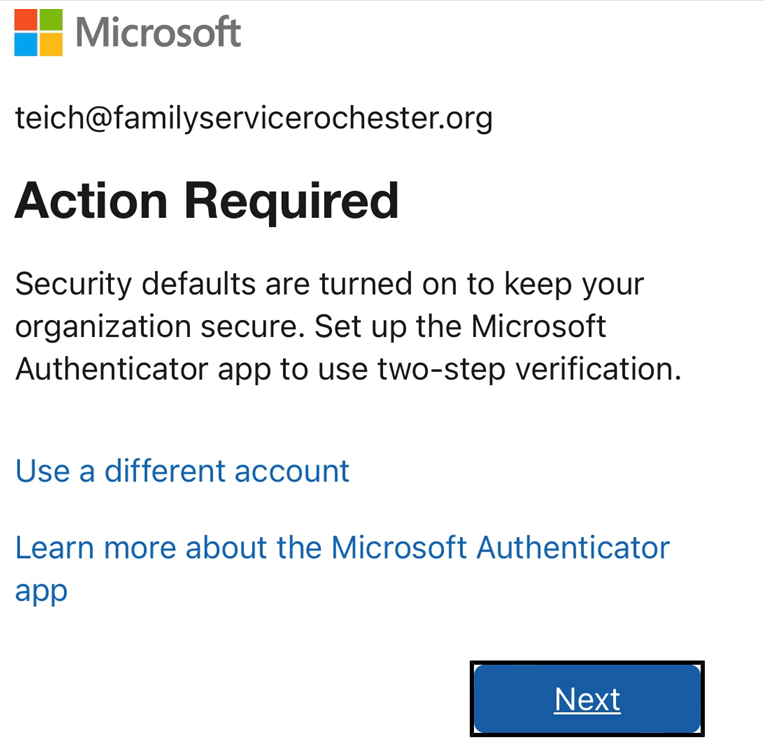Click the yellow square in the logo

coord(50,45)
